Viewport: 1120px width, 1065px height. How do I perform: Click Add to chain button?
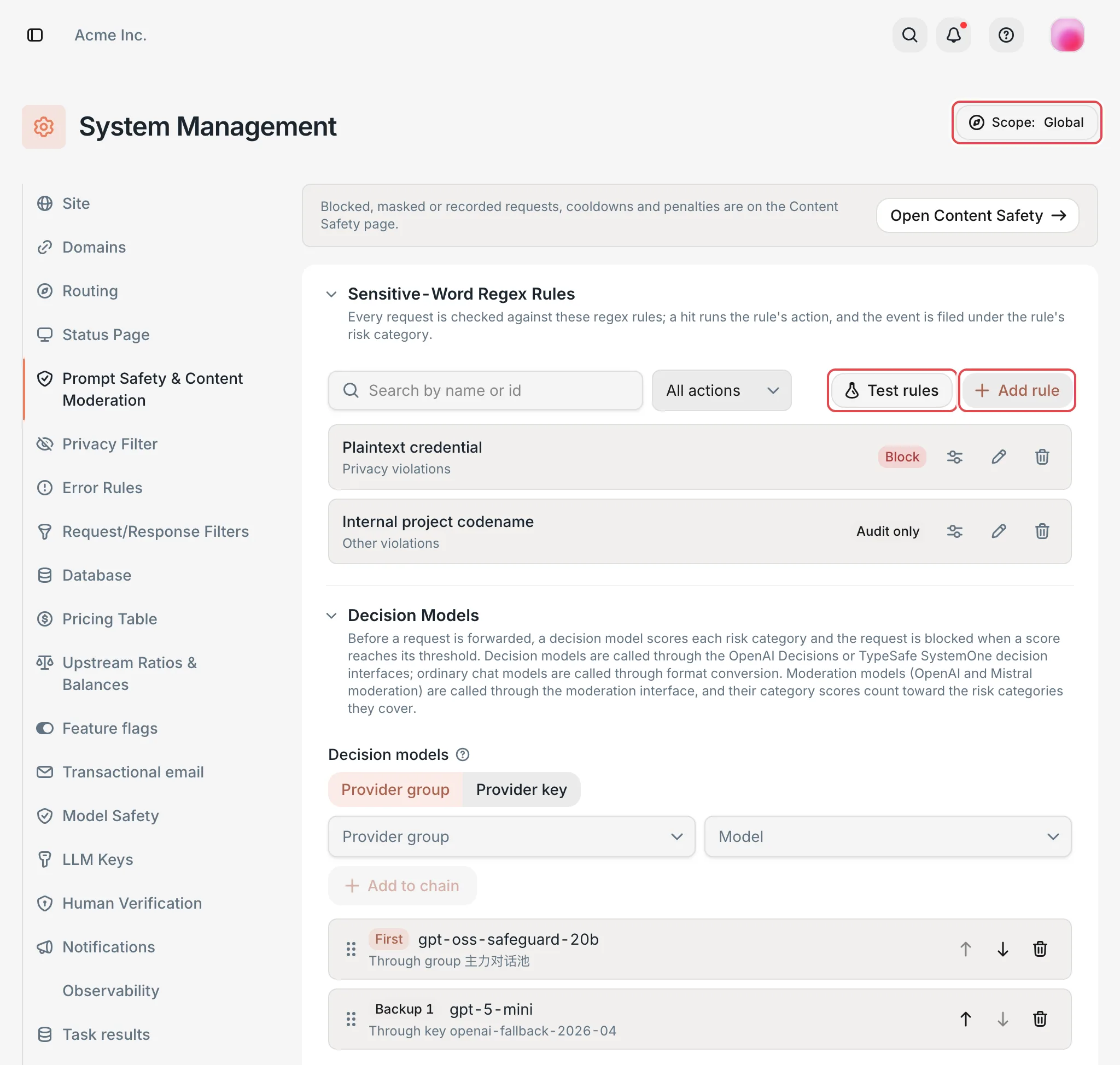[402, 886]
